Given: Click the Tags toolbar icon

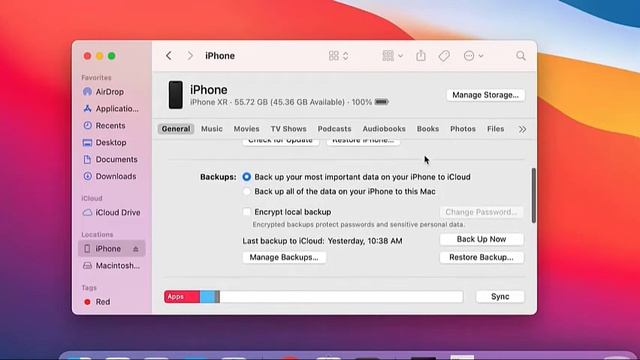Looking at the screenshot, I should tap(444, 56).
